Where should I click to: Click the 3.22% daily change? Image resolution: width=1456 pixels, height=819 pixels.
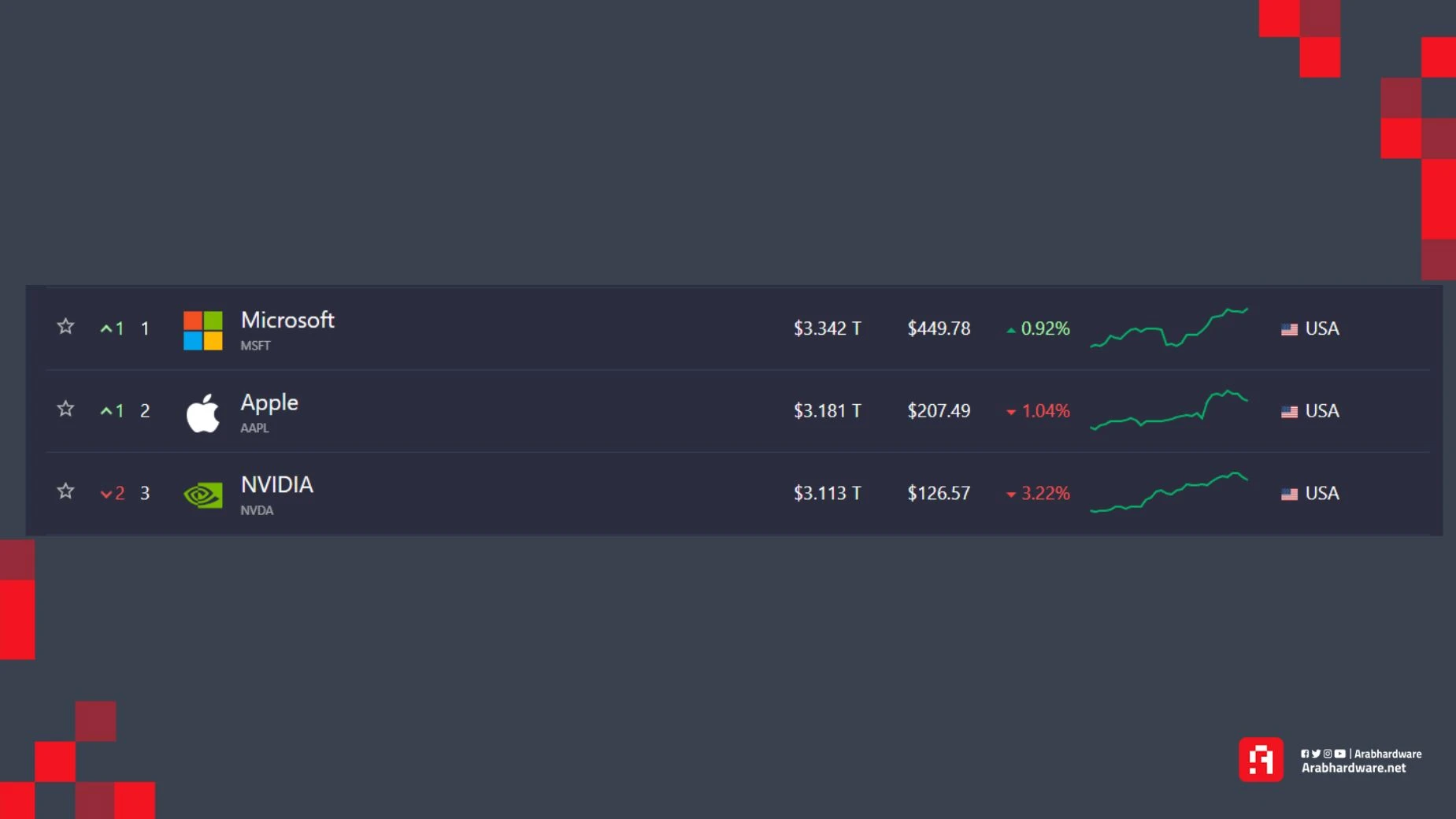[1046, 493]
